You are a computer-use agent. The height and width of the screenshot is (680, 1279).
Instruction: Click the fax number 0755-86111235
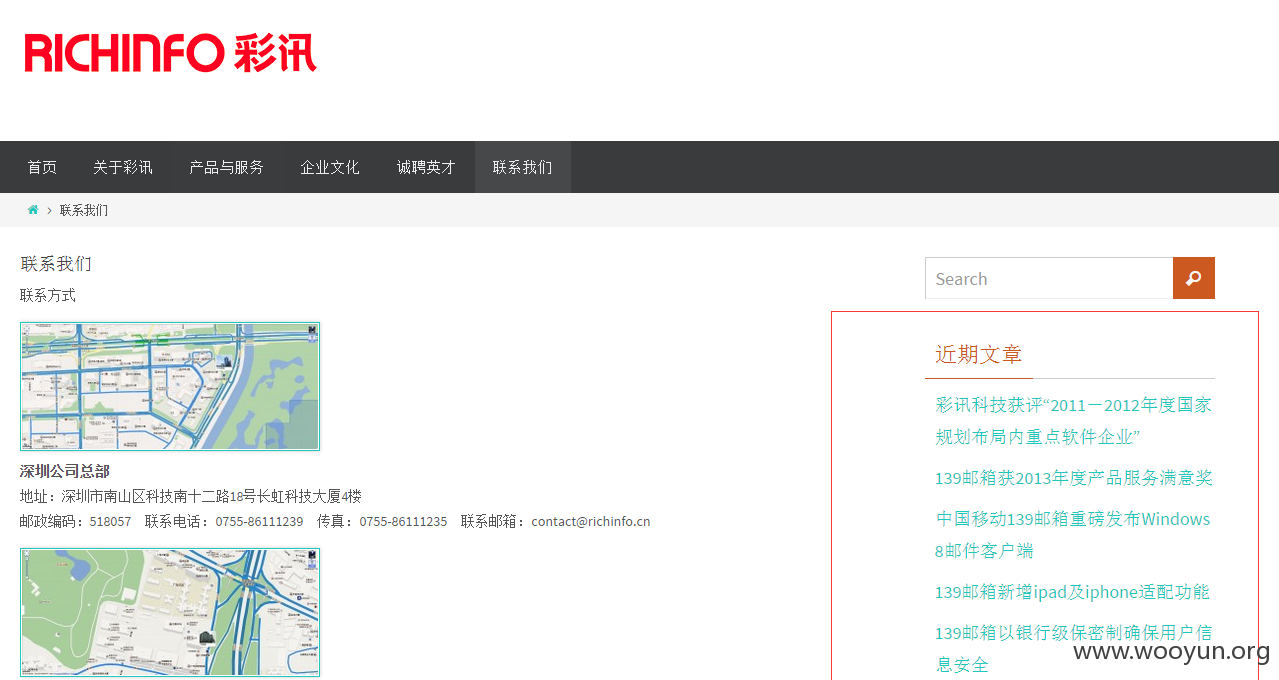403,521
